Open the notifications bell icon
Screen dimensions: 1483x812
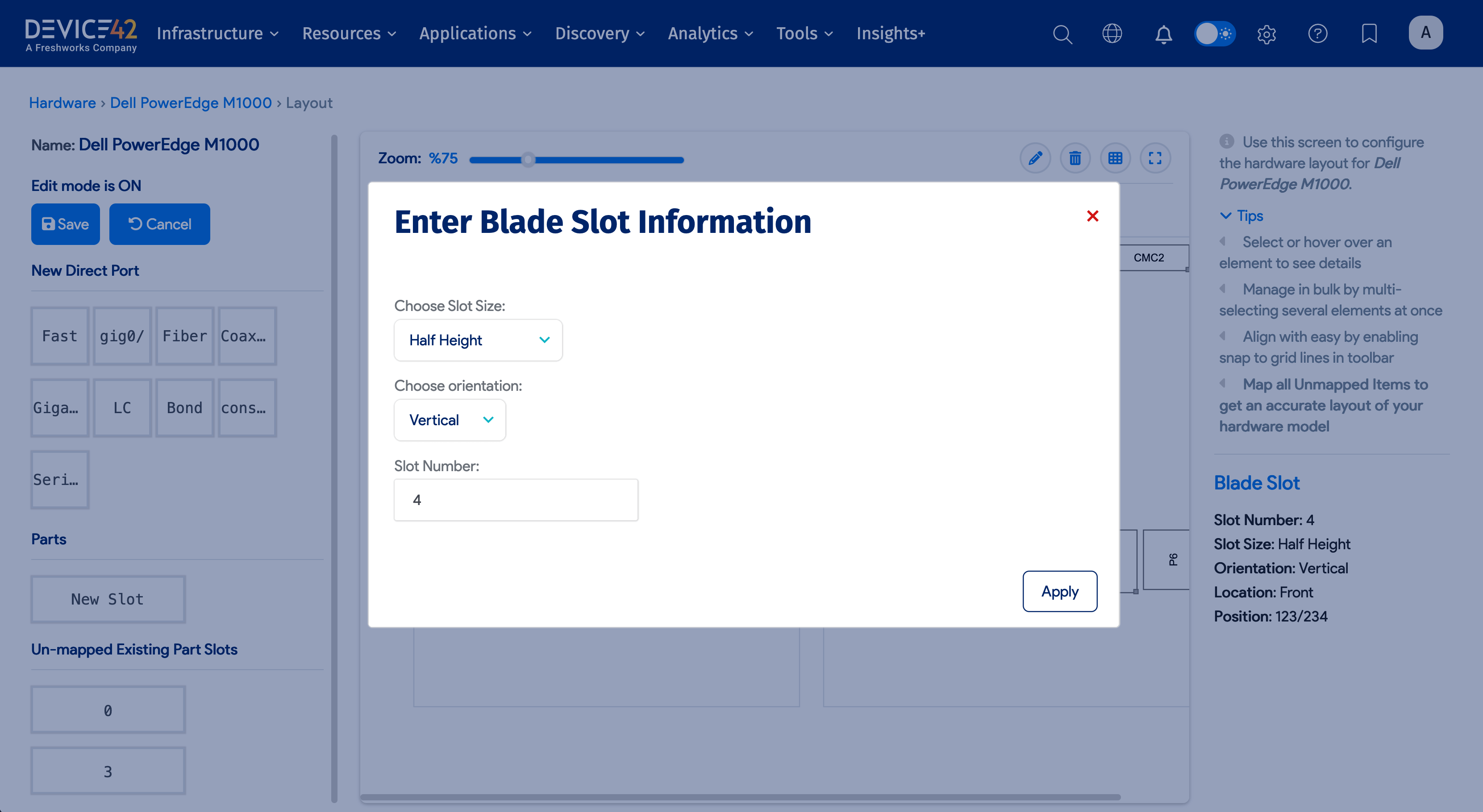(1163, 33)
